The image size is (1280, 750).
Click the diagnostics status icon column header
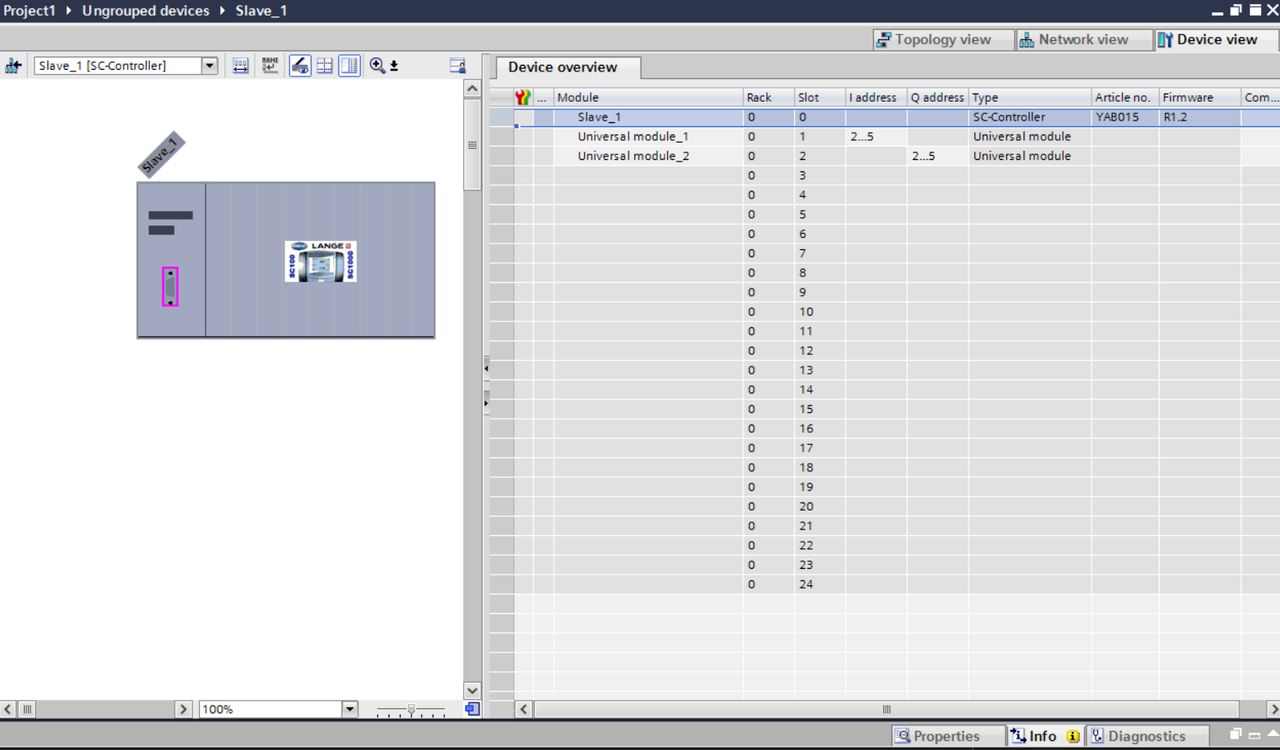tap(523, 98)
